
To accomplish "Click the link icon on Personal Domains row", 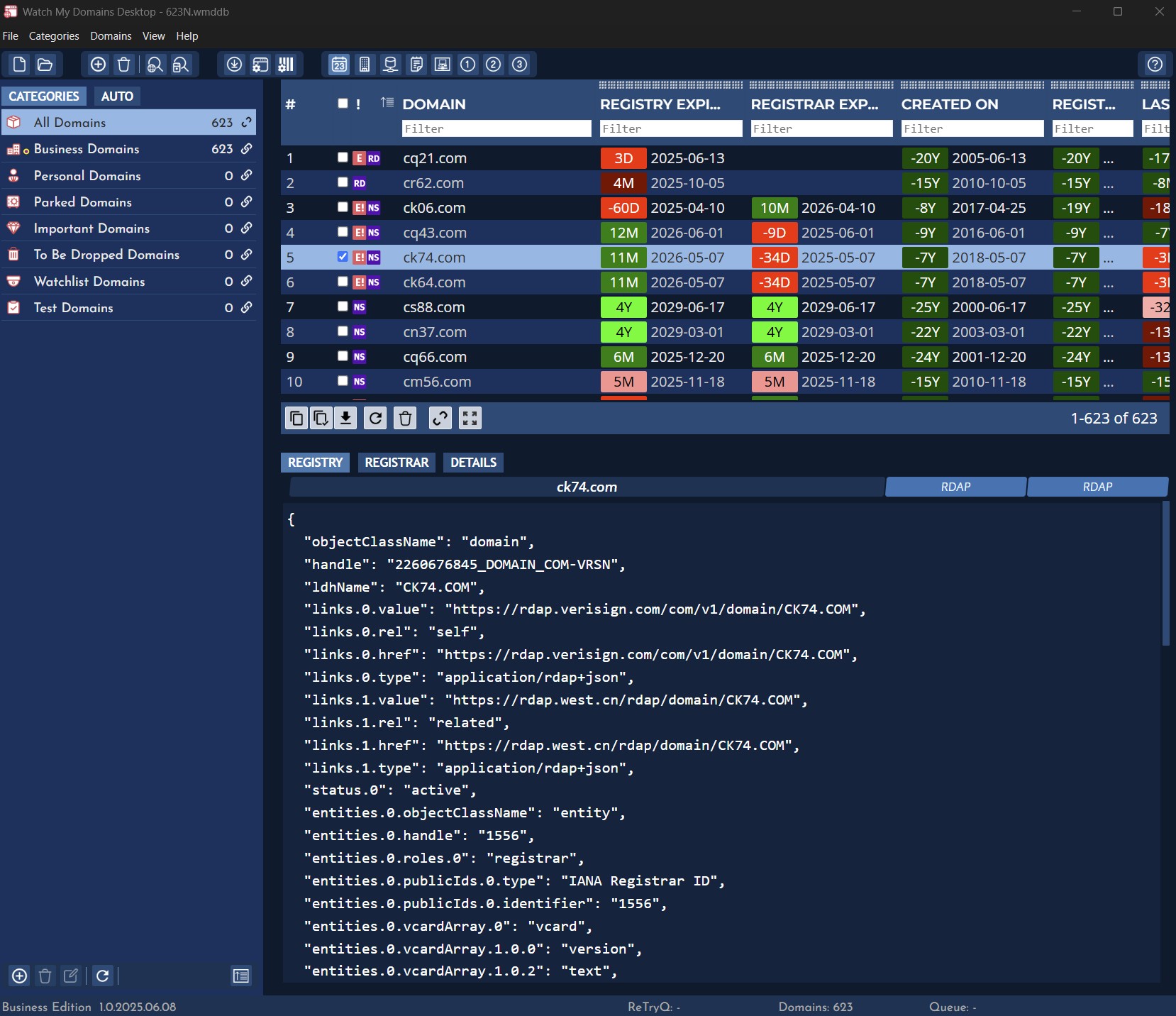I will pos(246,175).
